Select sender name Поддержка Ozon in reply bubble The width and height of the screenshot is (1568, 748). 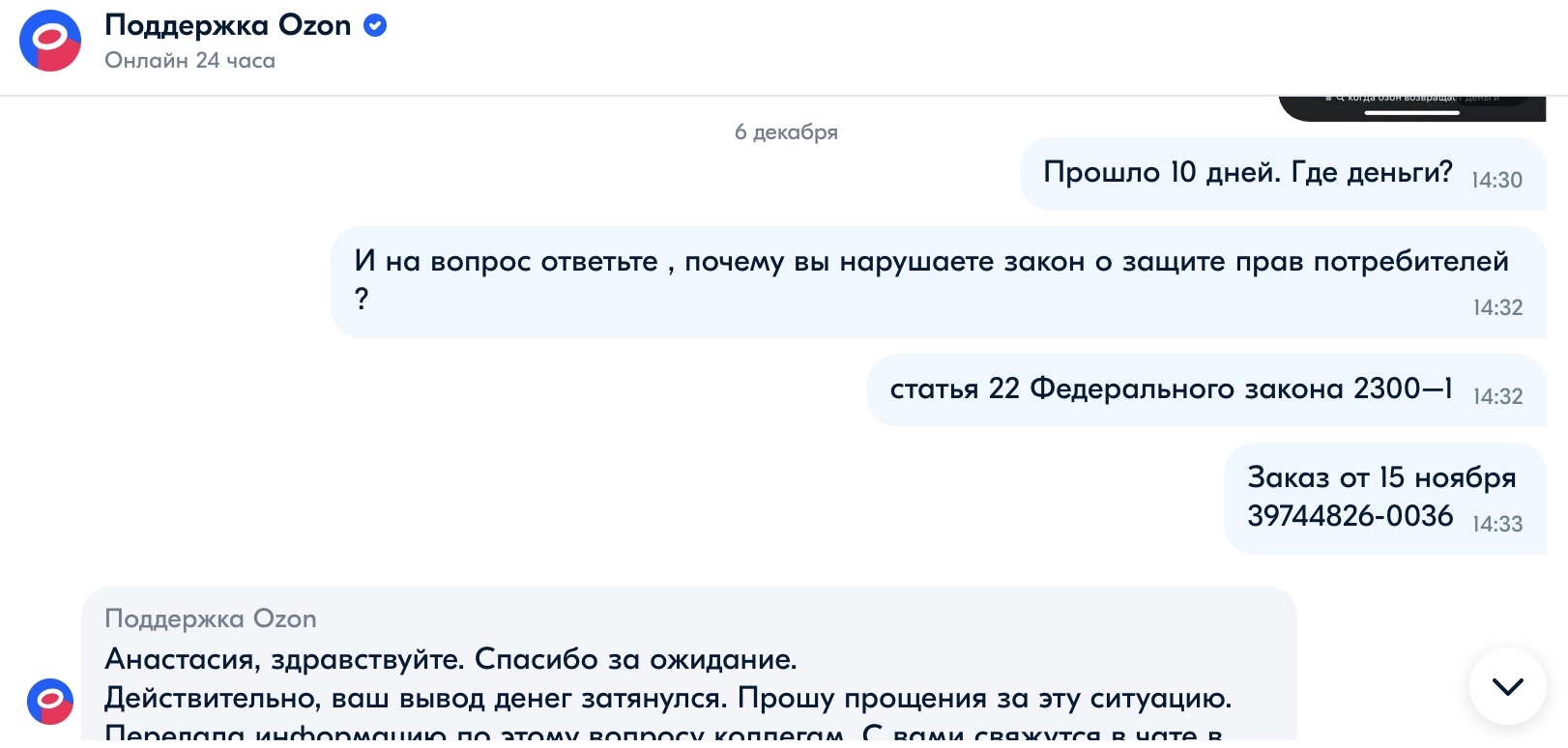pos(211,619)
